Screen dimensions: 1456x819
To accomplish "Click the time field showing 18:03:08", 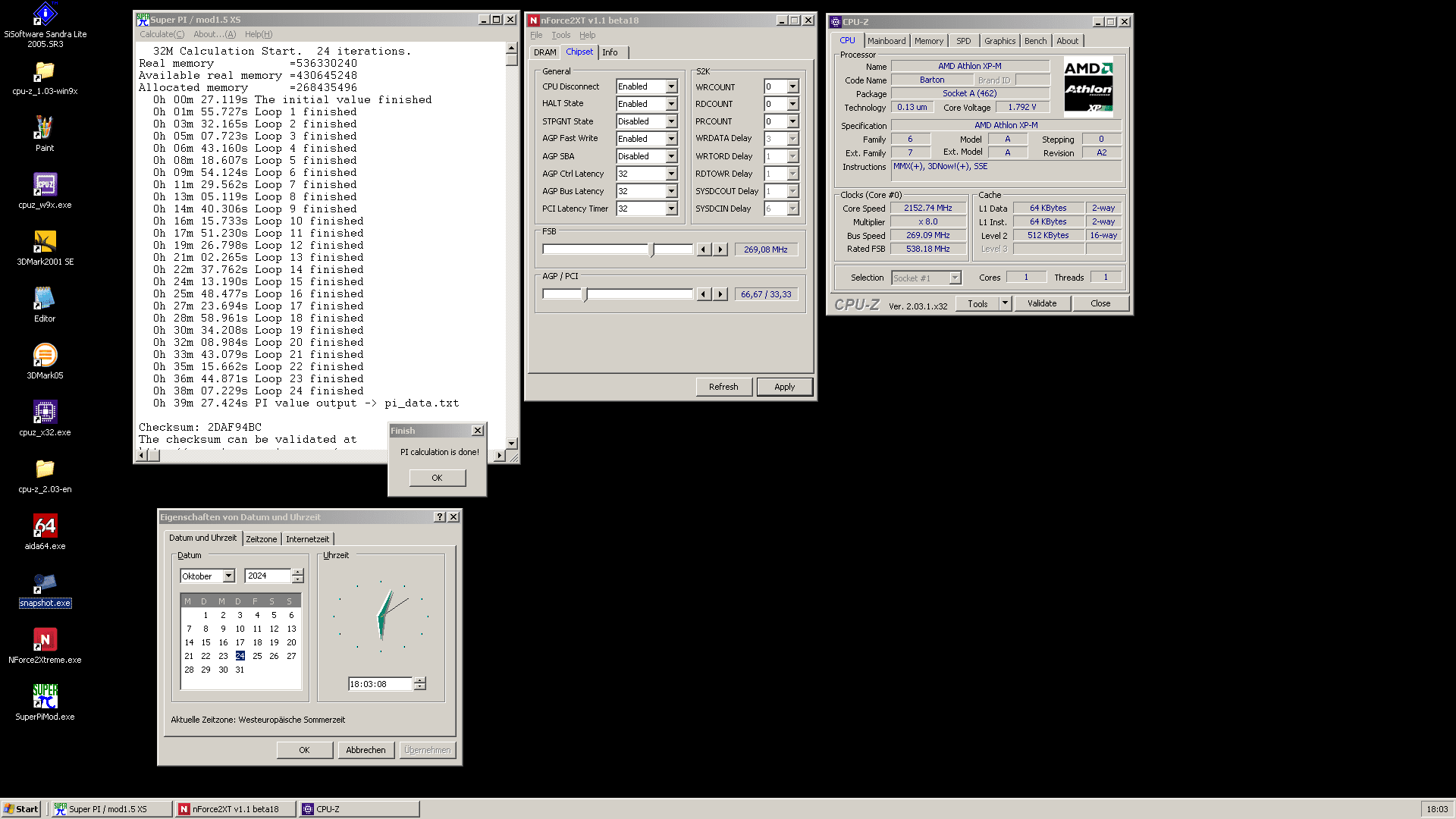I will pos(380,684).
